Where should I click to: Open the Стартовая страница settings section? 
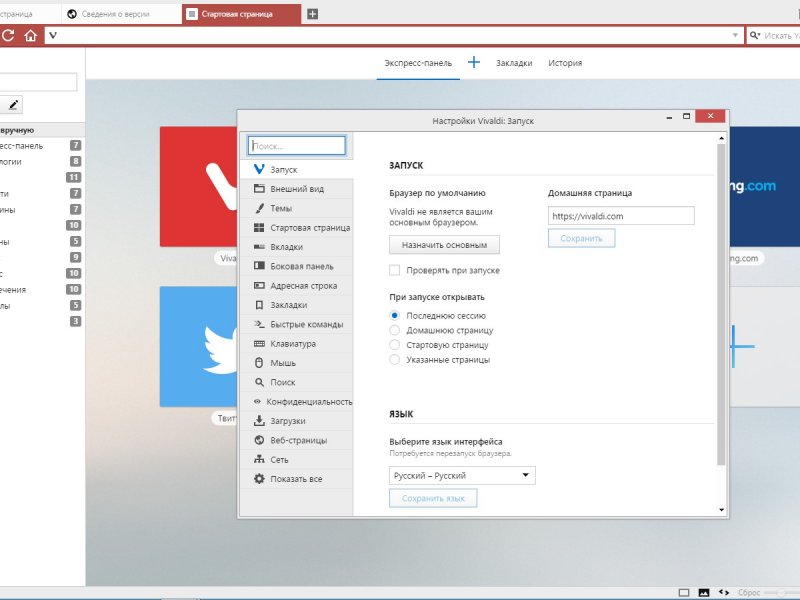click(296, 228)
